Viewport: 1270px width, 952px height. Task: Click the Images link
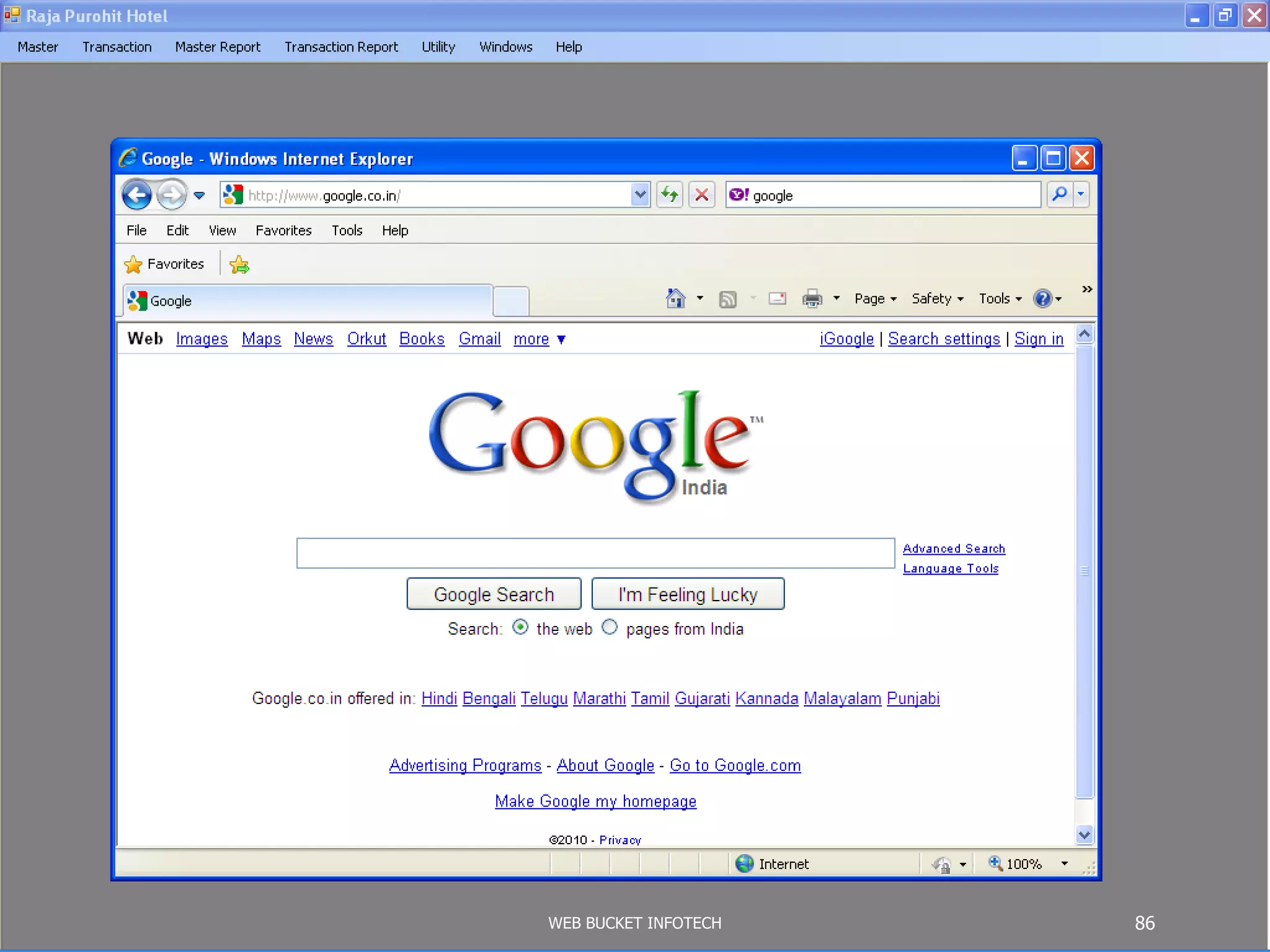pyautogui.click(x=202, y=339)
